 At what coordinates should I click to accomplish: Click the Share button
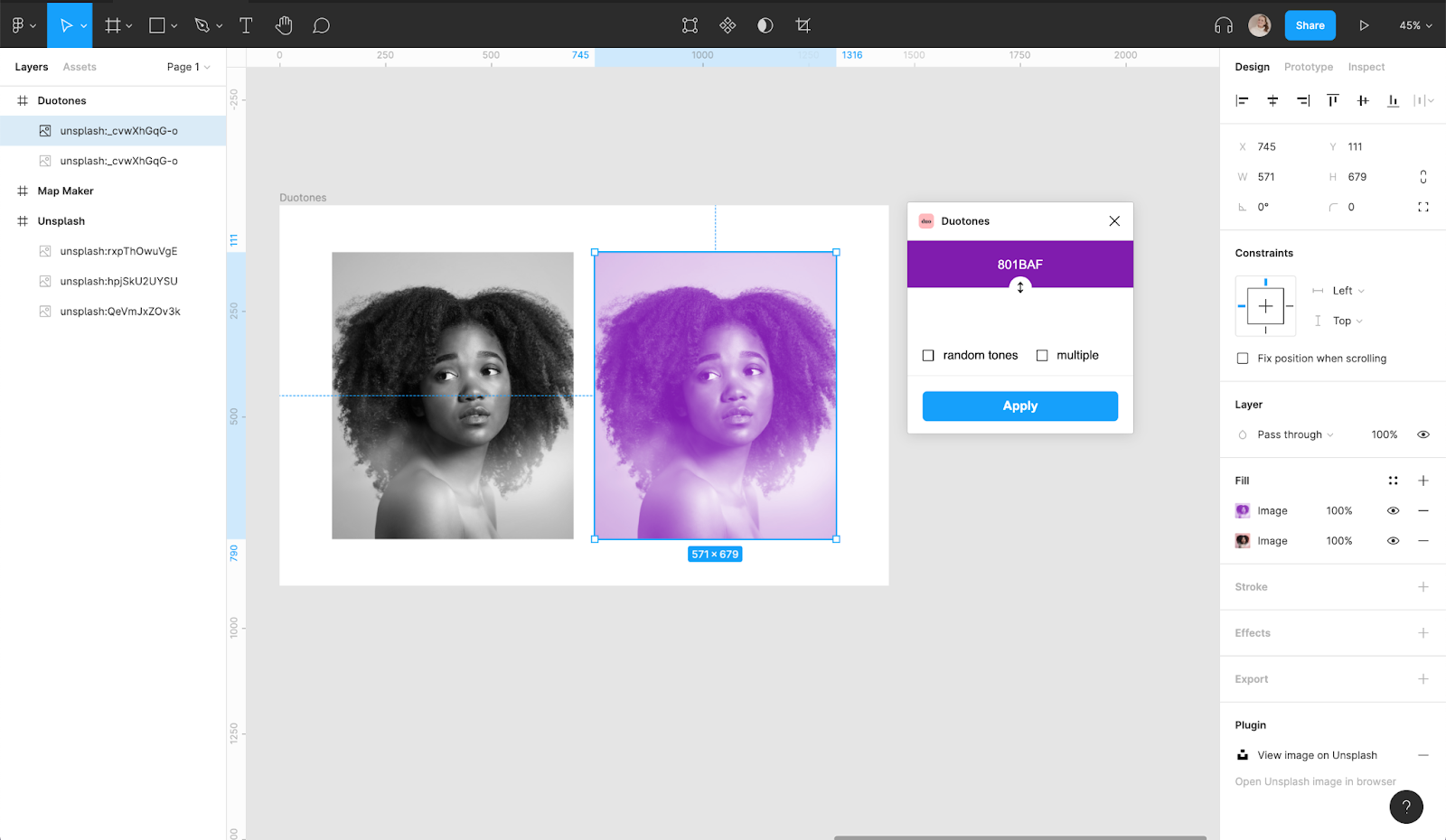1310,25
